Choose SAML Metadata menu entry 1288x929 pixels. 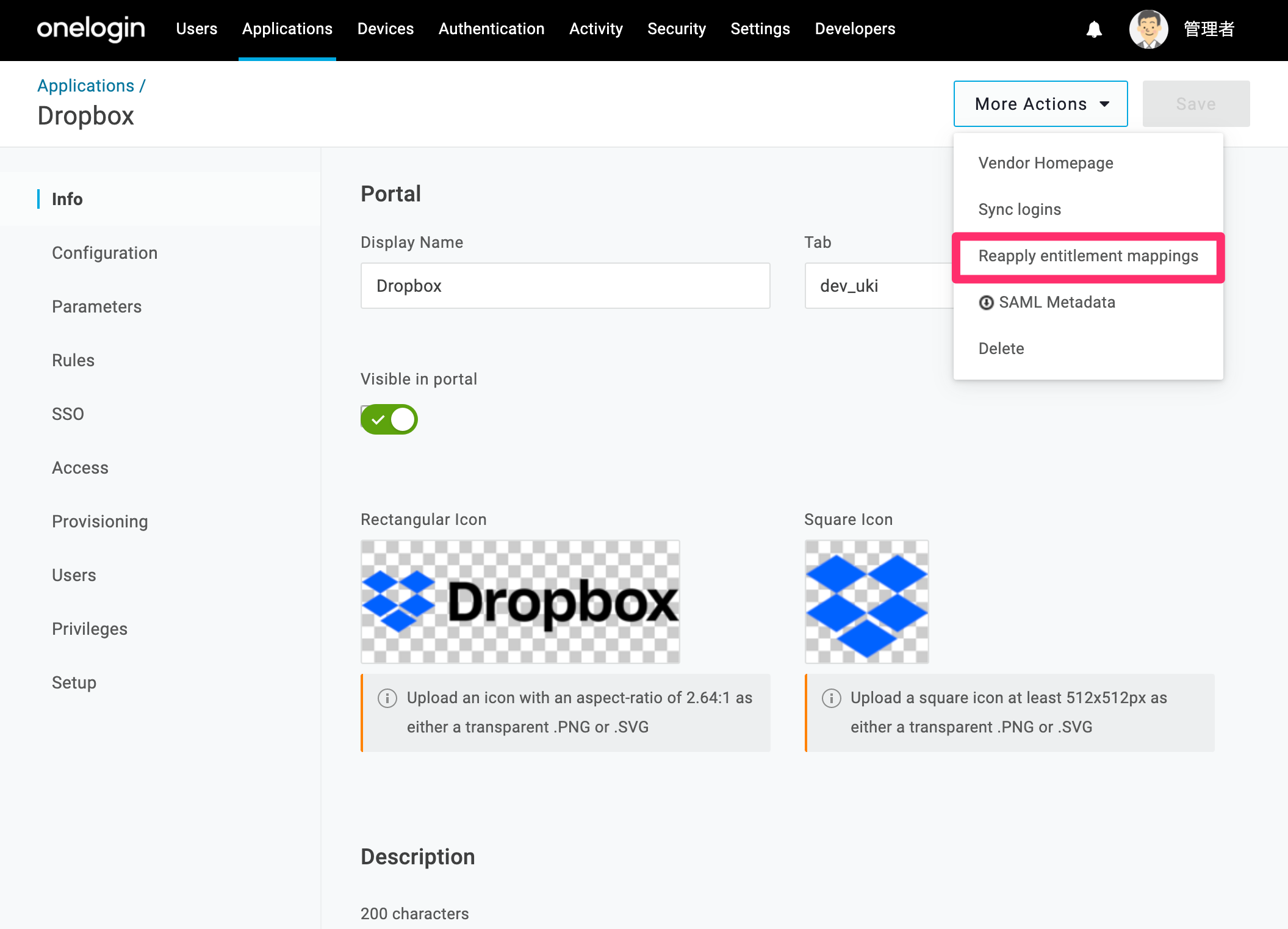pyautogui.click(x=1088, y=302)
